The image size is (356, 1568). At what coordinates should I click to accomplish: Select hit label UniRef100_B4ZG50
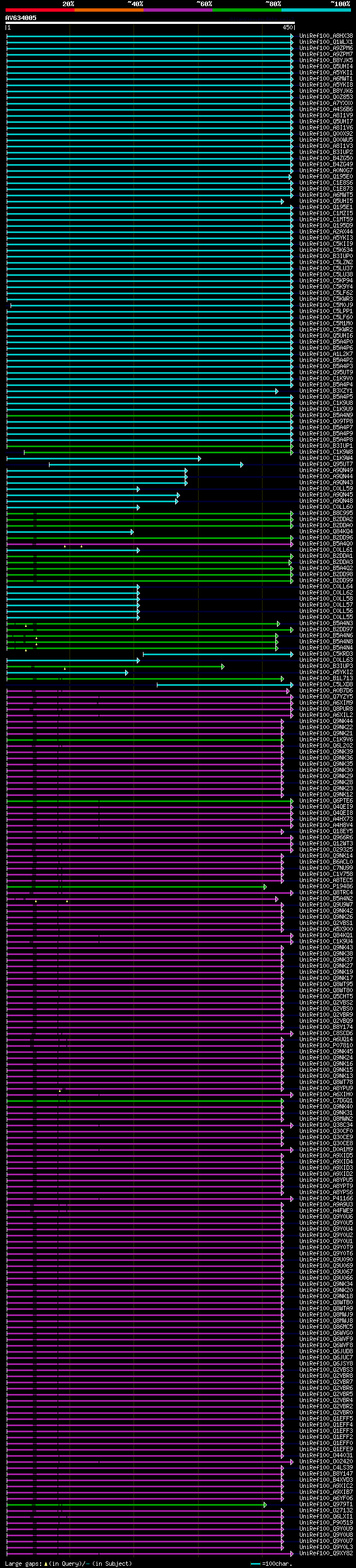[x=326, y=159]
